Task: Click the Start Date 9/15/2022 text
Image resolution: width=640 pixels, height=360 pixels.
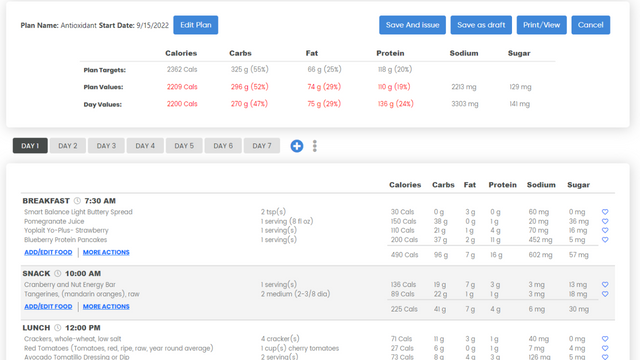Action: pos(134,25)
